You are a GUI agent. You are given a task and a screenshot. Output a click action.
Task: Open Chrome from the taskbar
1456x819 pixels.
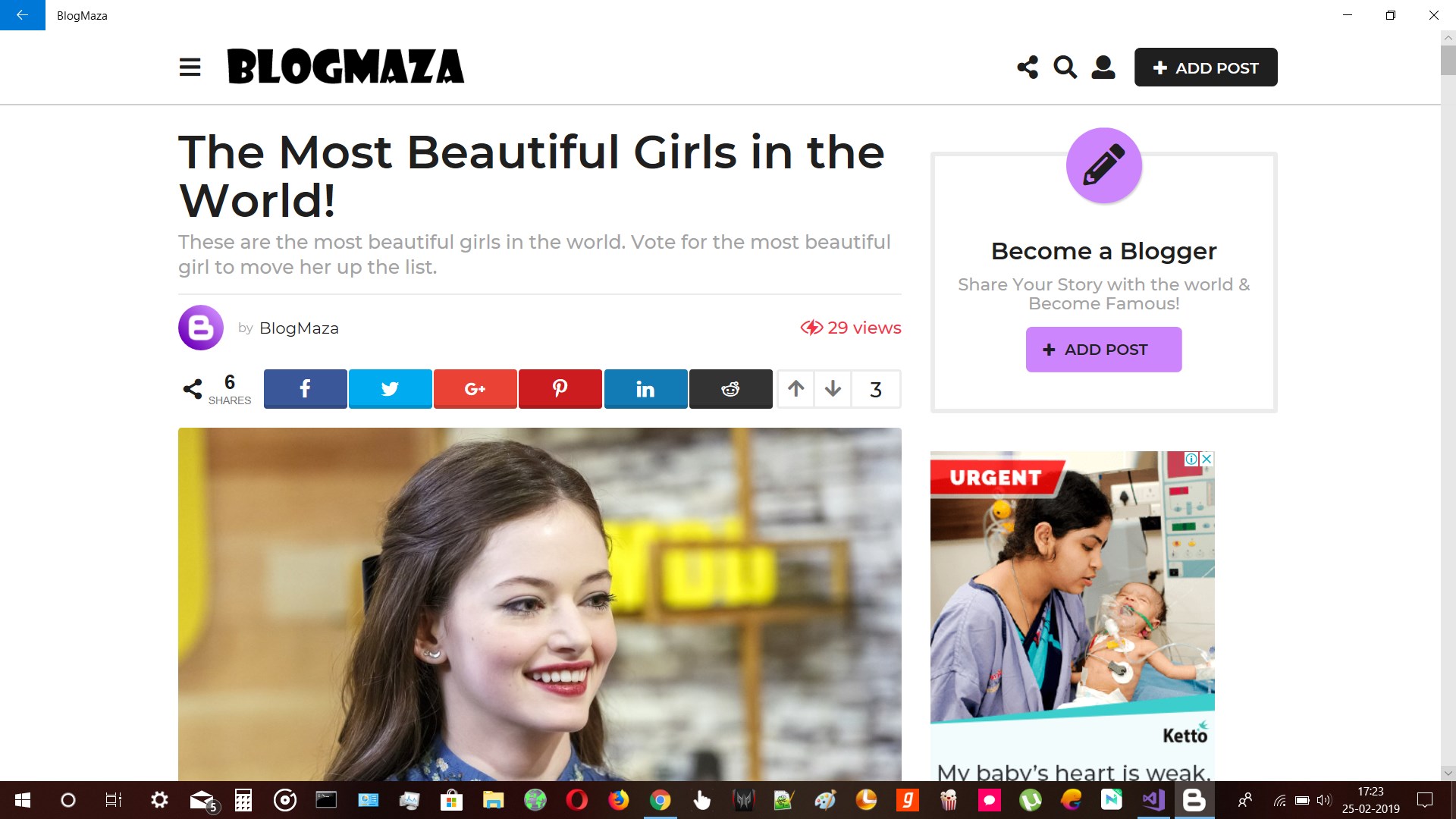pyautogui.click(x=660, y=800)
